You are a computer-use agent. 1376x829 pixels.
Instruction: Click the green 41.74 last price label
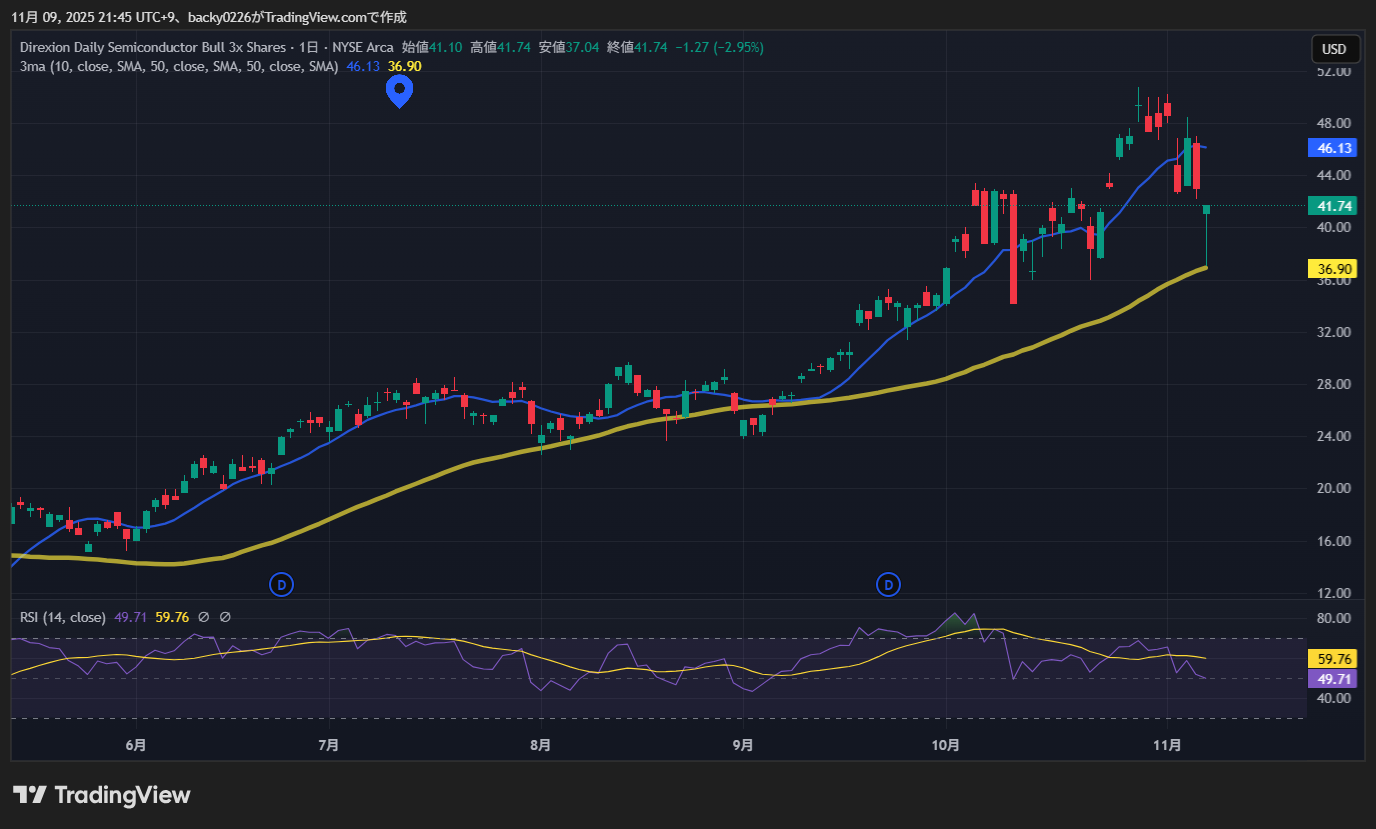coord(1334,206)
